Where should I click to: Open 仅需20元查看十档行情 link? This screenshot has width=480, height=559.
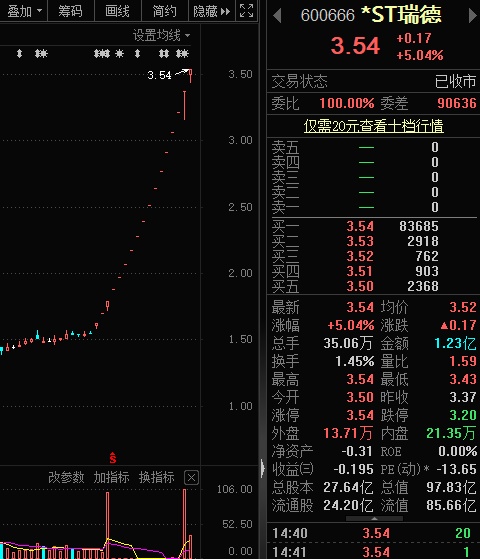pyautogui.click(x=373, y=126)
